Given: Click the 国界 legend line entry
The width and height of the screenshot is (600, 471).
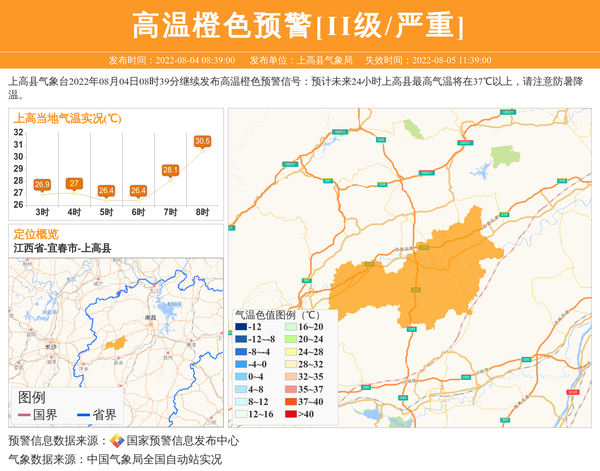Looking at the screenshot, I should tap(39, 415).
